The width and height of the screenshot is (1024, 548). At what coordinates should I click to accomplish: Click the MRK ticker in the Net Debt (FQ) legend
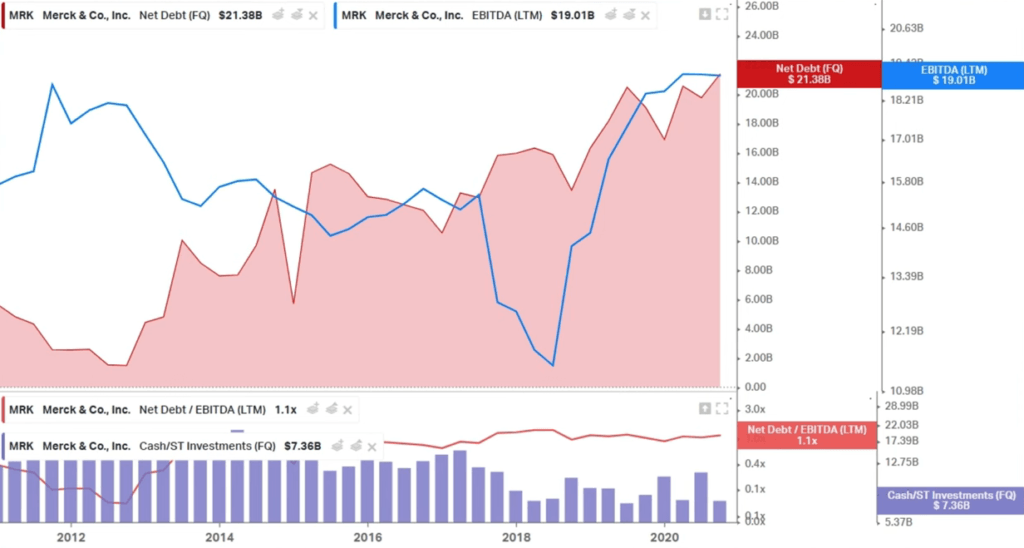21,15
